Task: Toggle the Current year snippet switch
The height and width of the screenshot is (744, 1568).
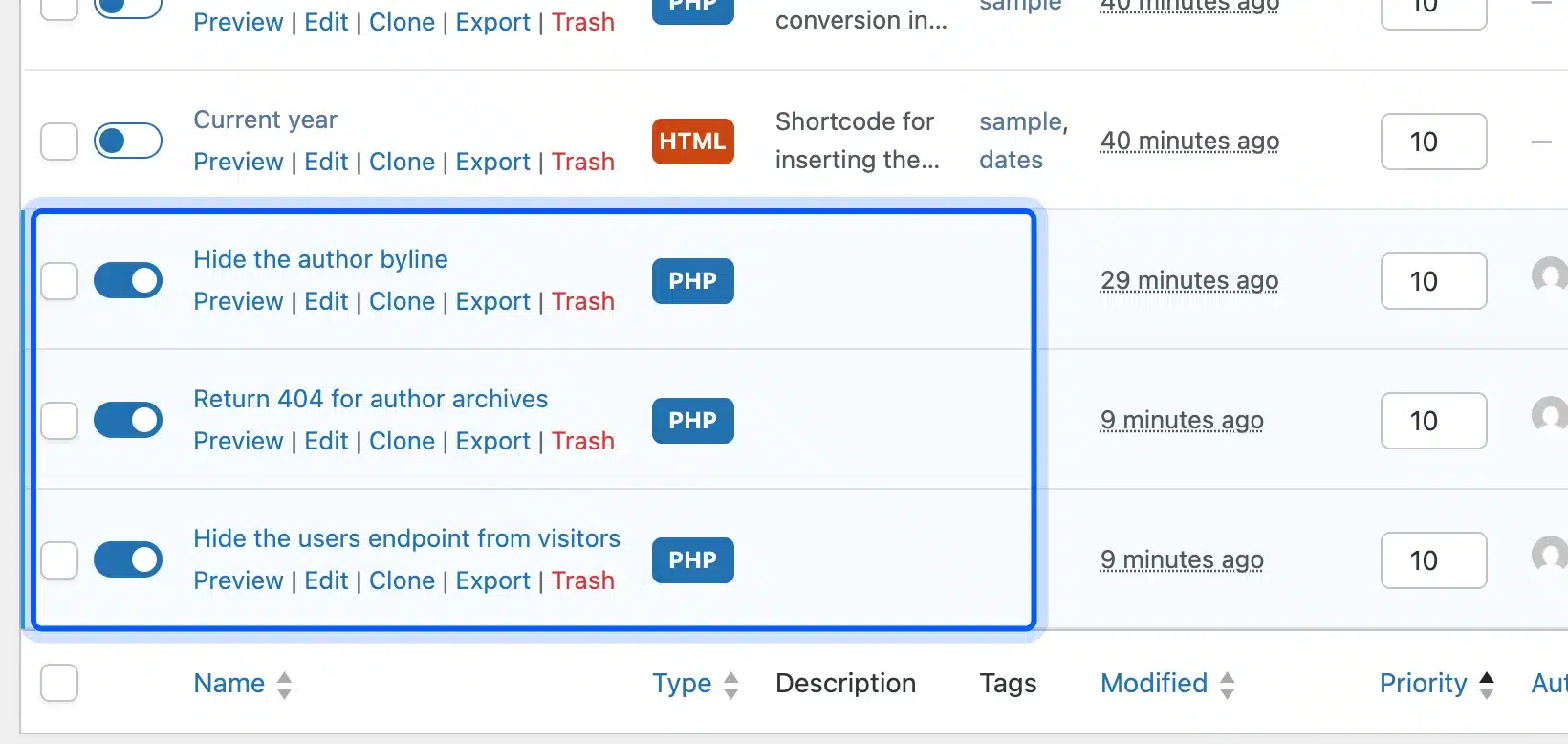Action: [x=128, y=141]
